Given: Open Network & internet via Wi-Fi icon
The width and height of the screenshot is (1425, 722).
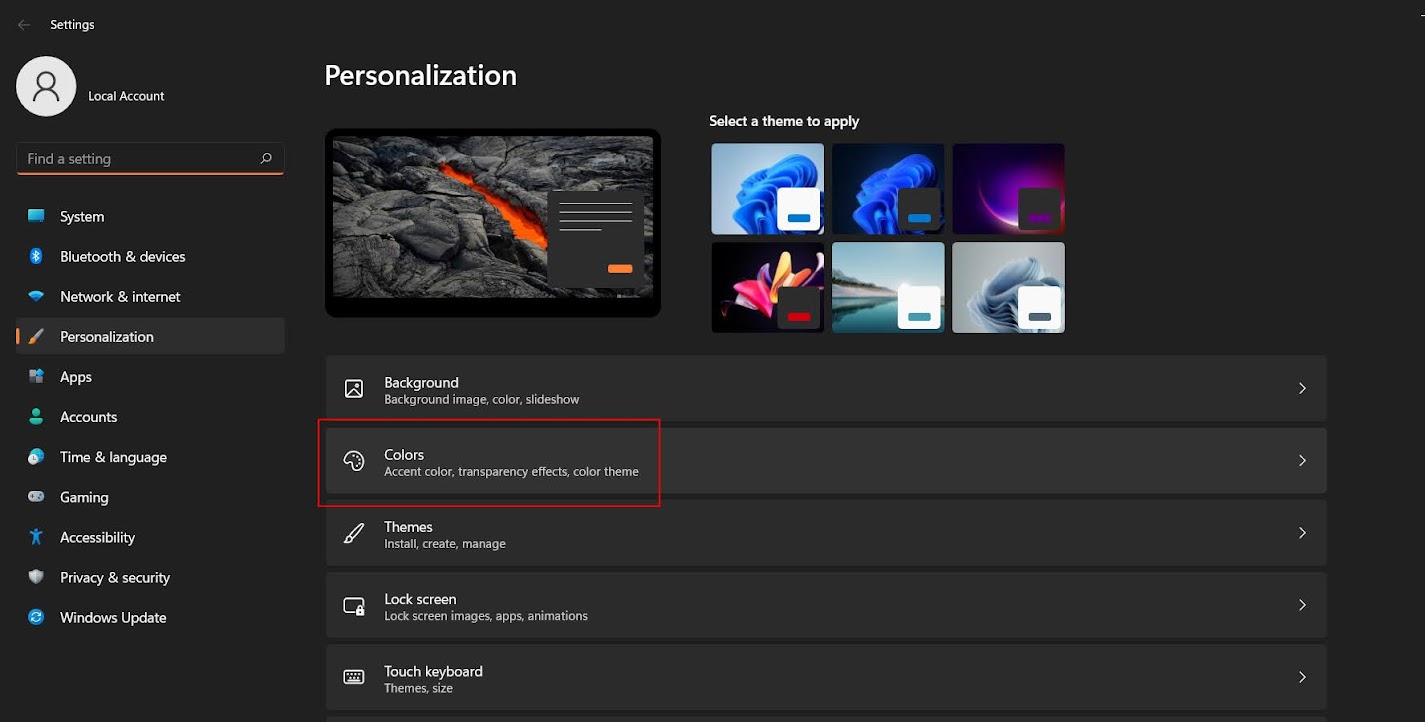Looking at the screenshot, I should tap(36, 297).
